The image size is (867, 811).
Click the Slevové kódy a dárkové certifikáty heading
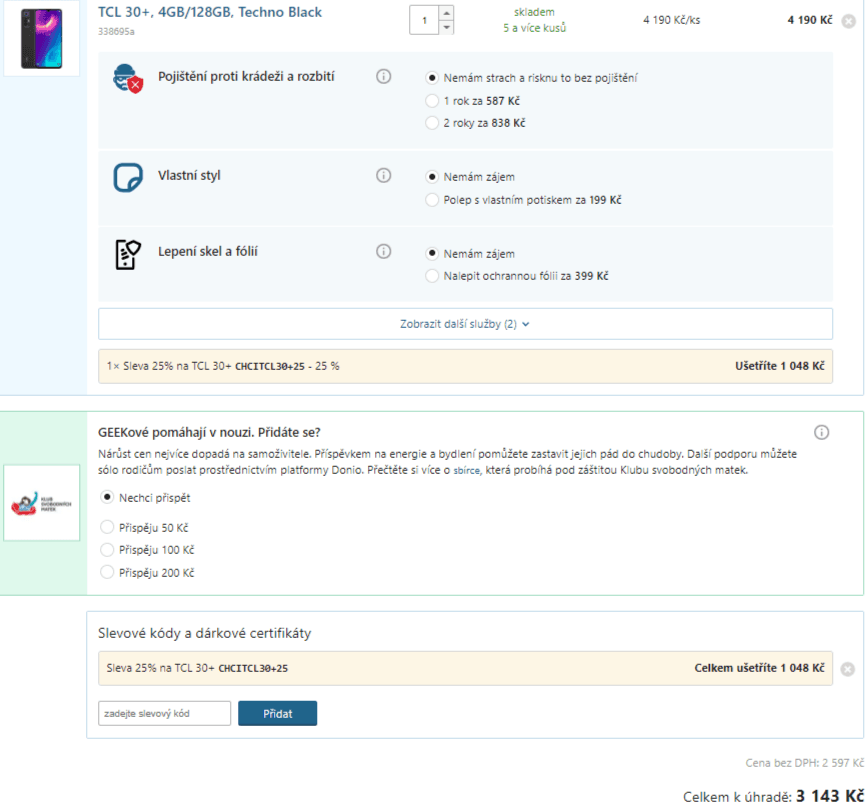point(205,634)
